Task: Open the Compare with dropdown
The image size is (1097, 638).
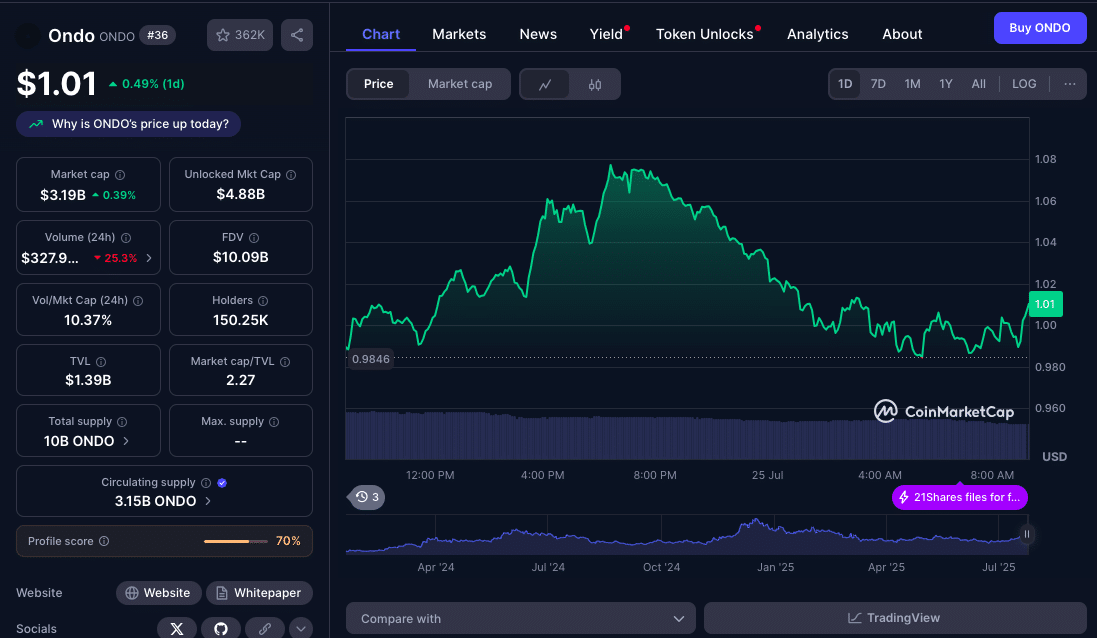Action: pyautogui.click(x=521, y=618)
